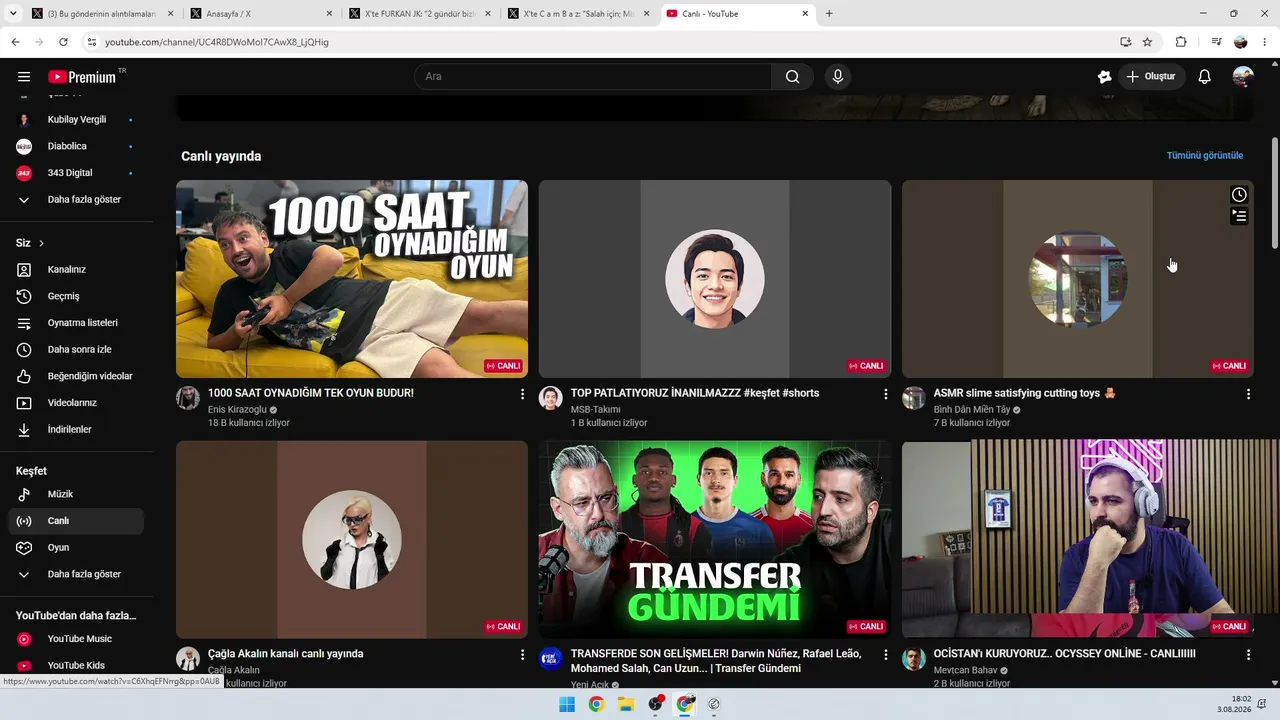Open Diabolica subscription channel
1280x720 pixels.
click(75, 146)
